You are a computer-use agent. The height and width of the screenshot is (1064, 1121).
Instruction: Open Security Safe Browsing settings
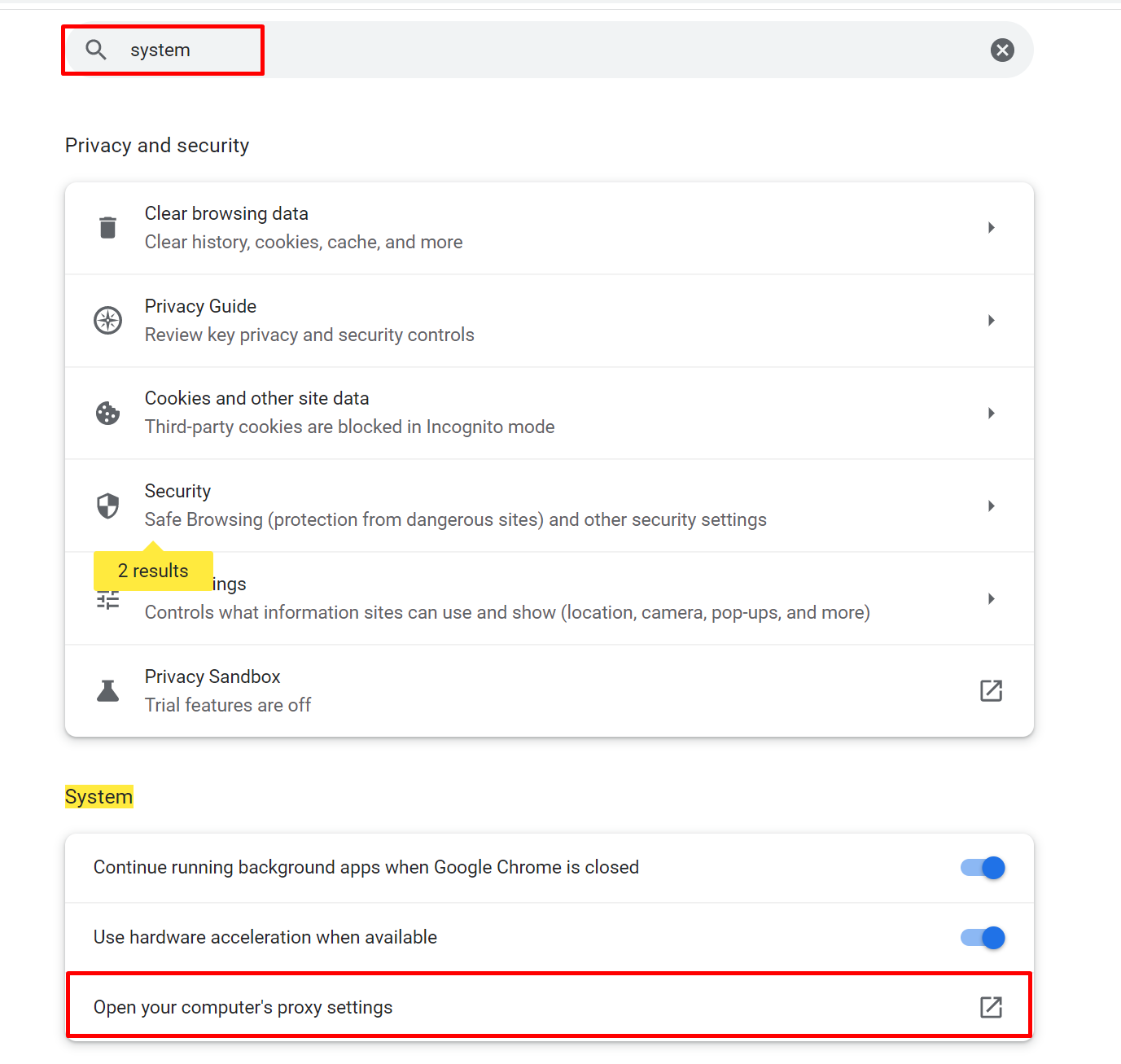pyautogui.click(x=550, y=506)
